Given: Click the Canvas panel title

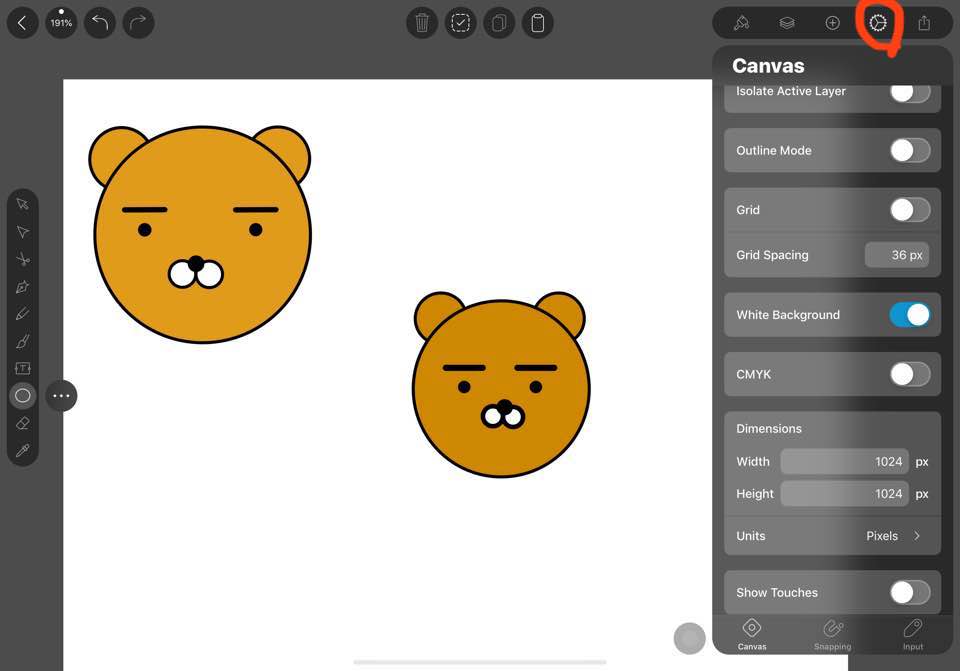Looking at the screenshot, I should 768,66.
